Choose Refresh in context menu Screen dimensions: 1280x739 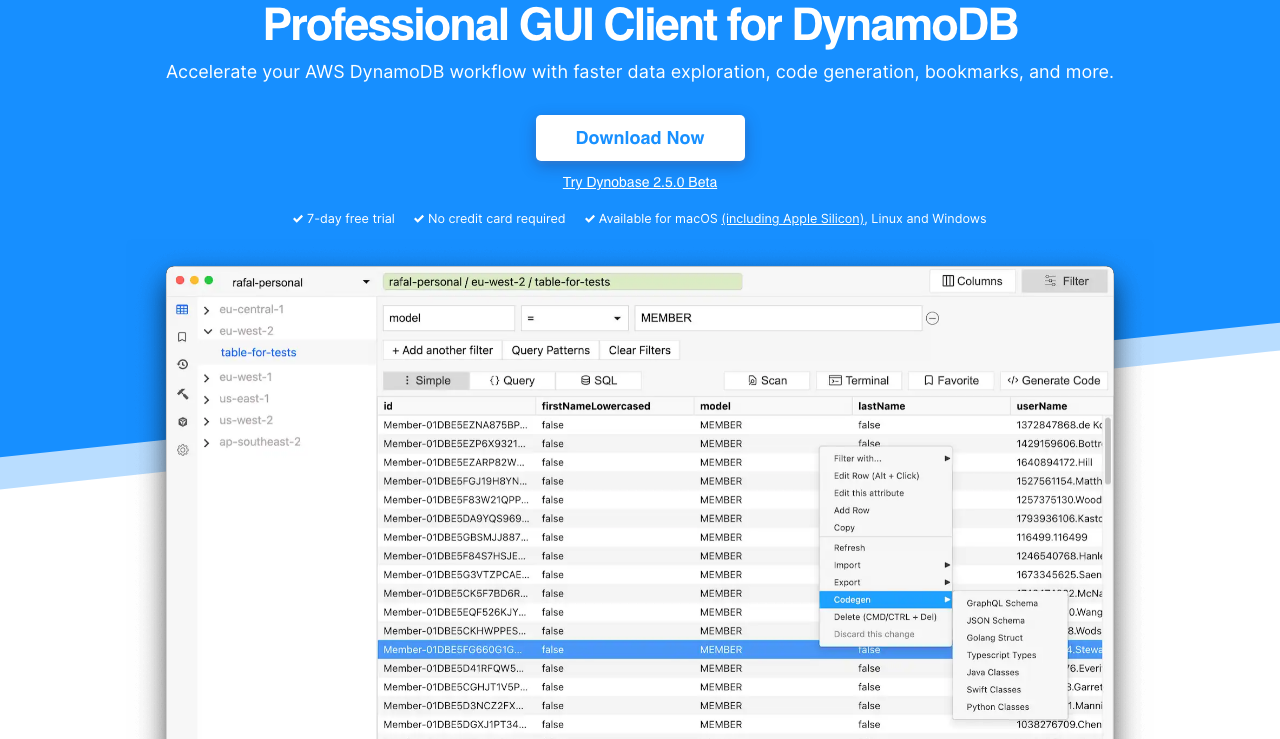886,548
